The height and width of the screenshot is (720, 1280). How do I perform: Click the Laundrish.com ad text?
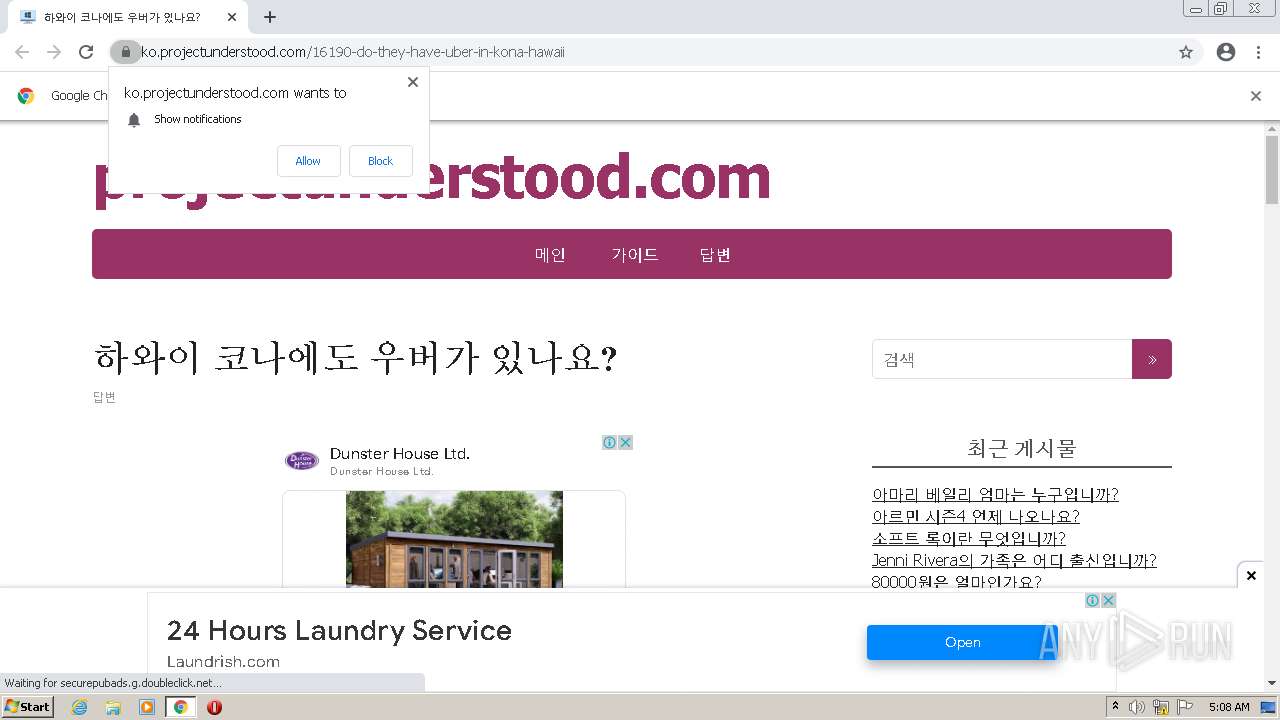coord(223,662)
